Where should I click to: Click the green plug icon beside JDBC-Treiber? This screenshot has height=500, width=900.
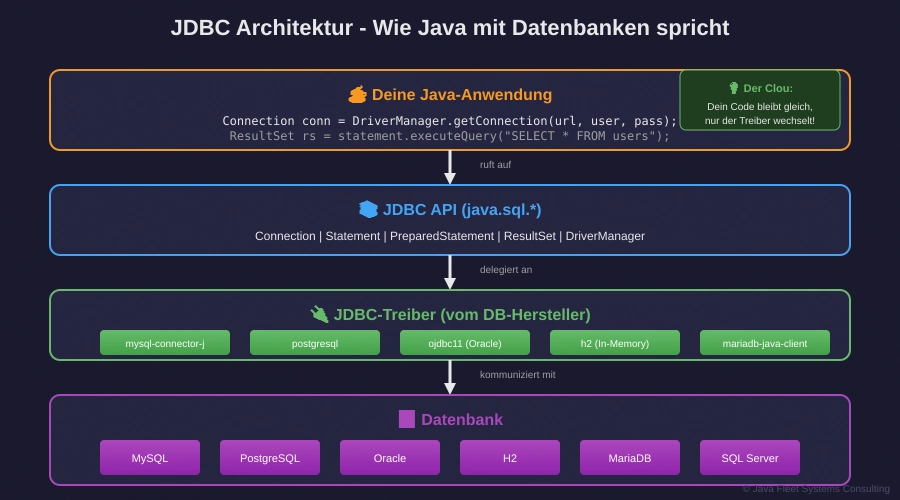click(319, 314)
